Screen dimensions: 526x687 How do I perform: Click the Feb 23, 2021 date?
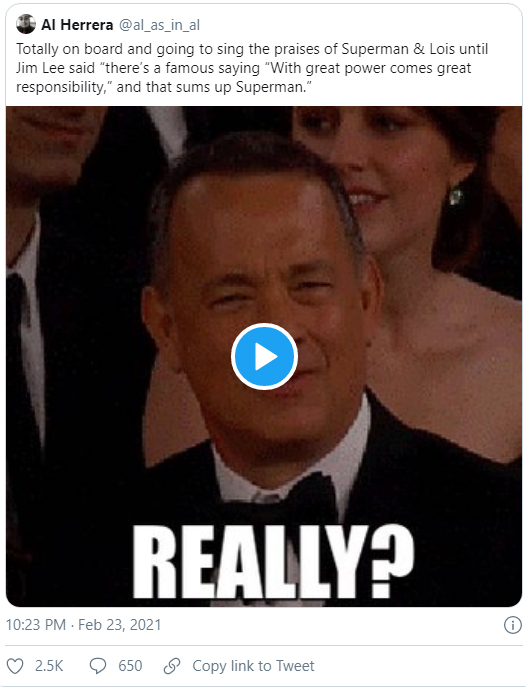[x=120, y=625]
